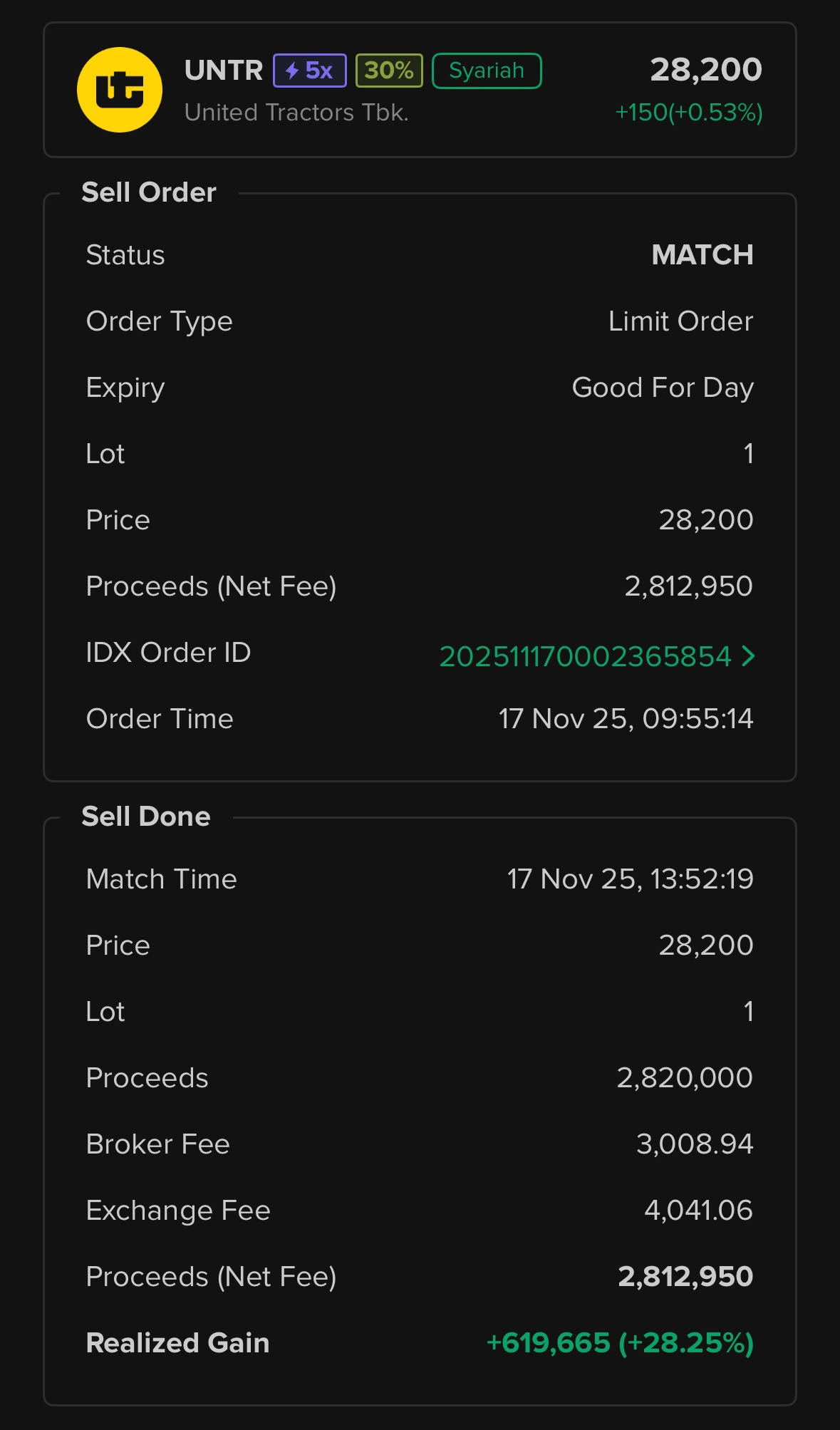Tap the 30% margin badge

click(x=389, y=71)
